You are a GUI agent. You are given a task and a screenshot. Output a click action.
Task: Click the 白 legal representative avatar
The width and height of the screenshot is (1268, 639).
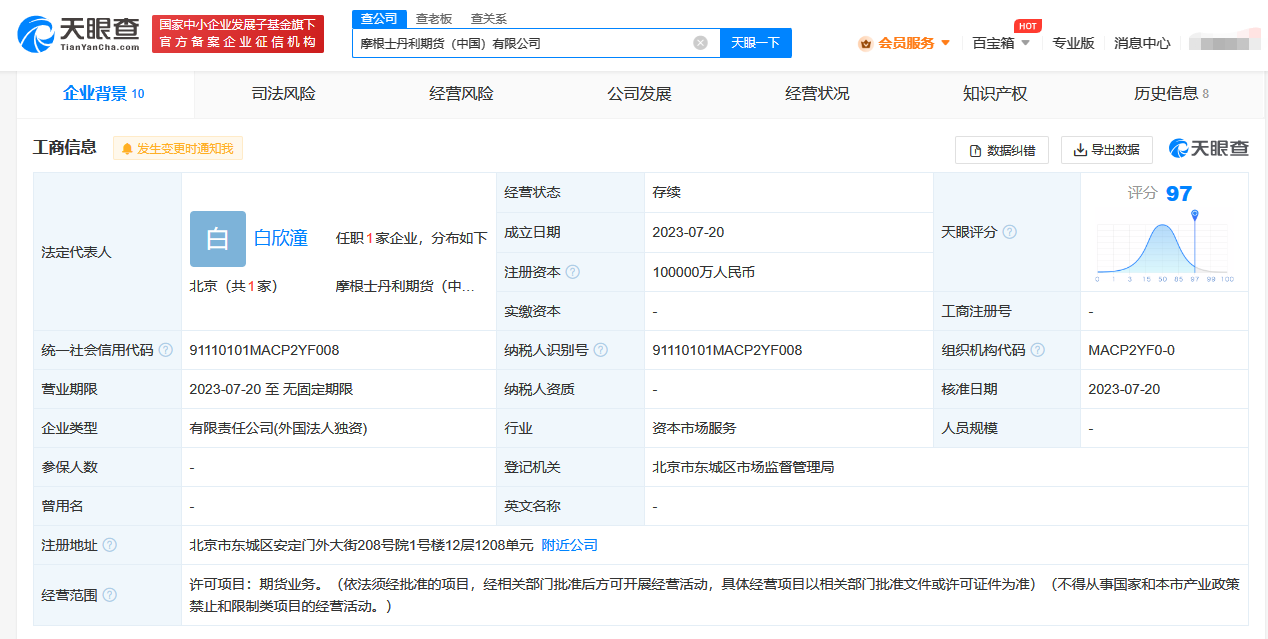[217, 239]
